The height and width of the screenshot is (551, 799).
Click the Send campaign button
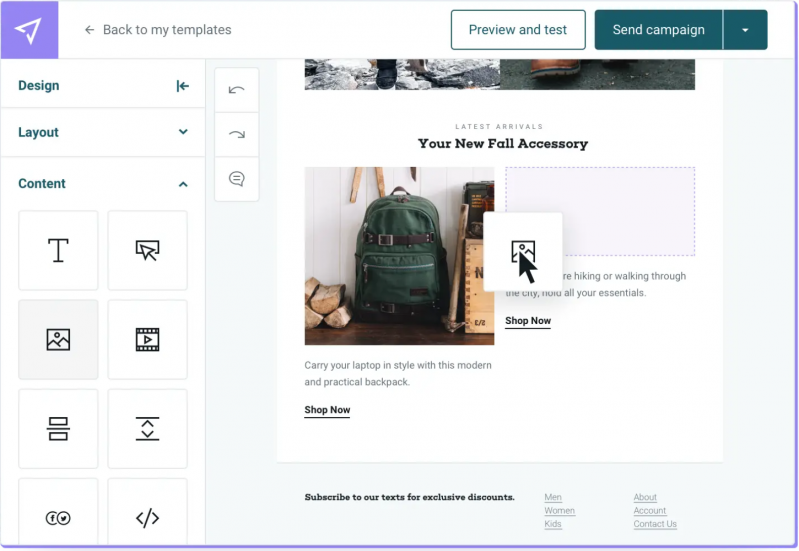pyautogui.click(x=658, y=30)
